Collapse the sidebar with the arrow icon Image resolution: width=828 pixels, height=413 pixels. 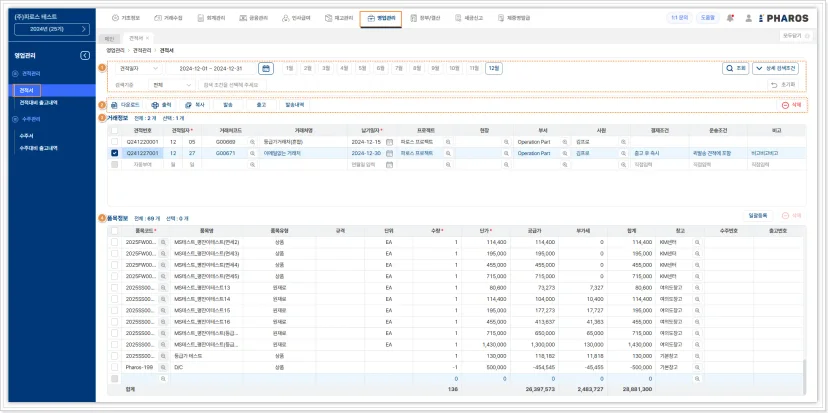(85, 55)
